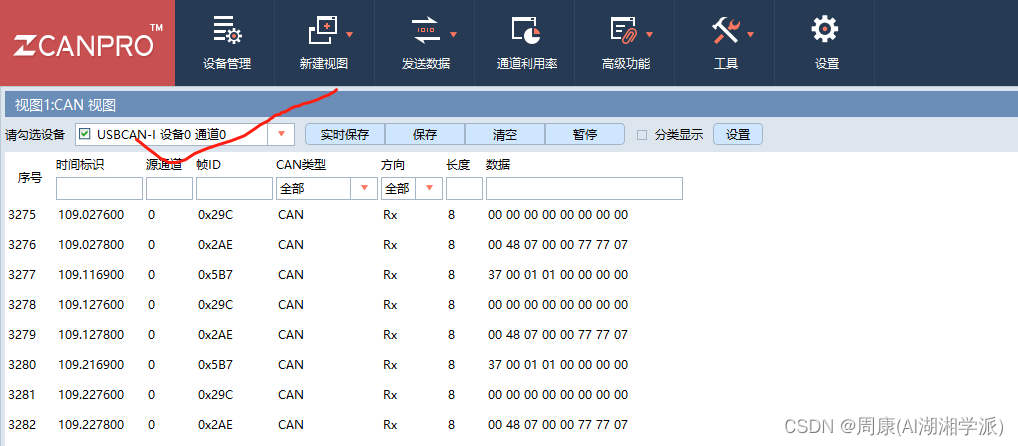Open the CAN类型 filter dropdown
Screen dimensions: 1018x446
click(362, 188)
